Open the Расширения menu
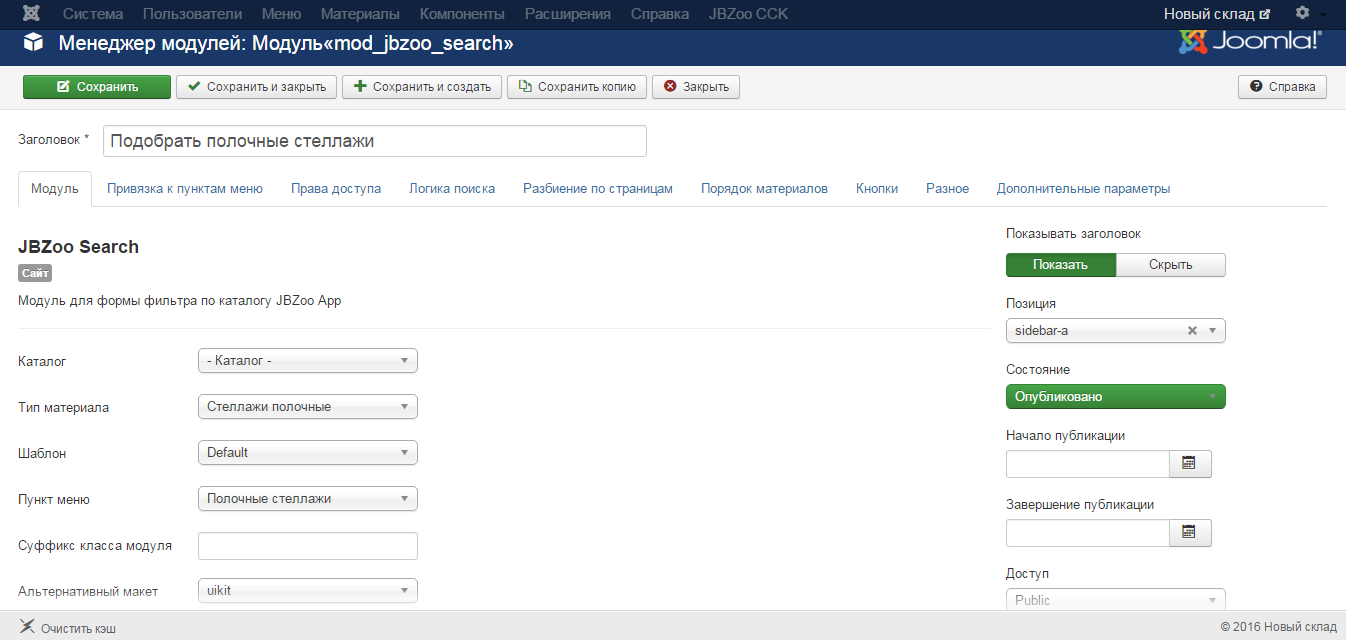Image resolution: width=1346 pixels, height=640 pixels. (568, 14)
